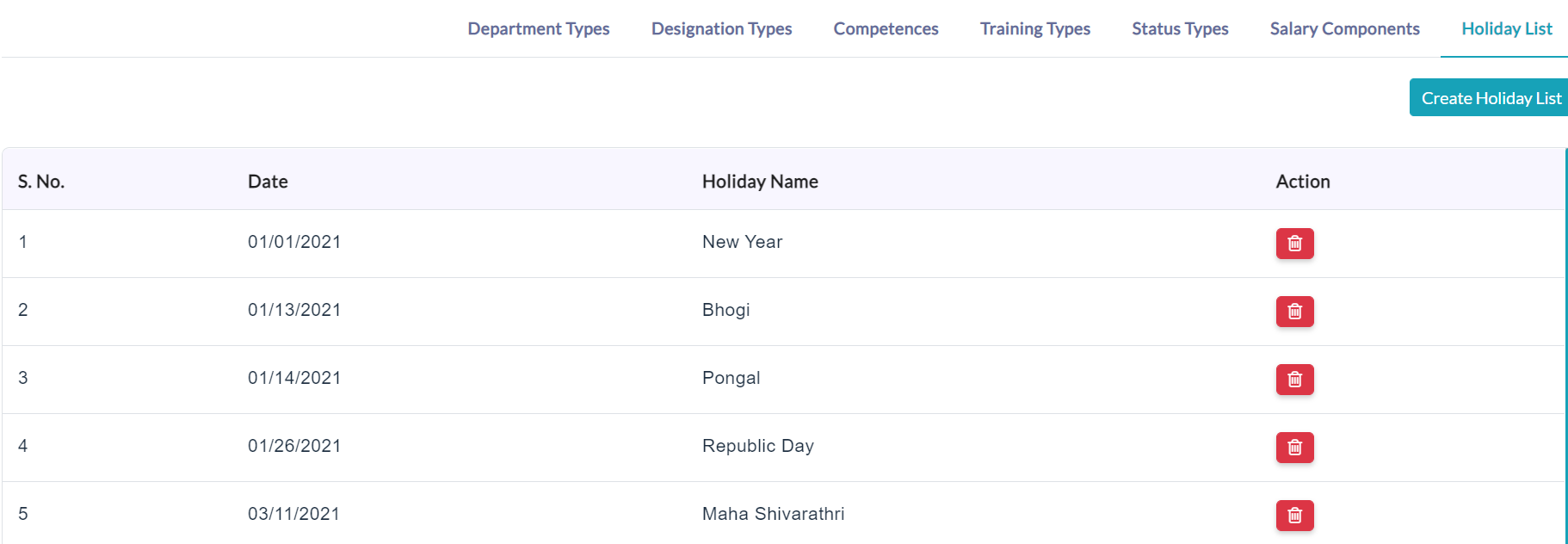1568x544 pixels.
Task: Delete the Pongal holiday entry
Action: (x=1294, y=380)
